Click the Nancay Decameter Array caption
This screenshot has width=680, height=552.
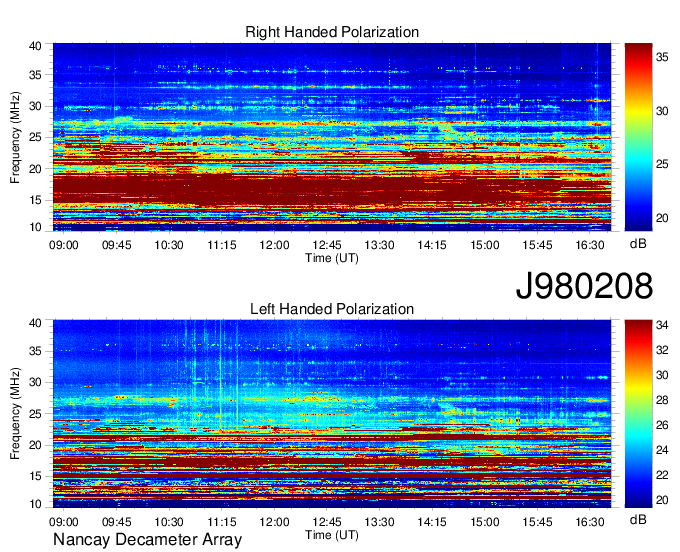point(147,540)
